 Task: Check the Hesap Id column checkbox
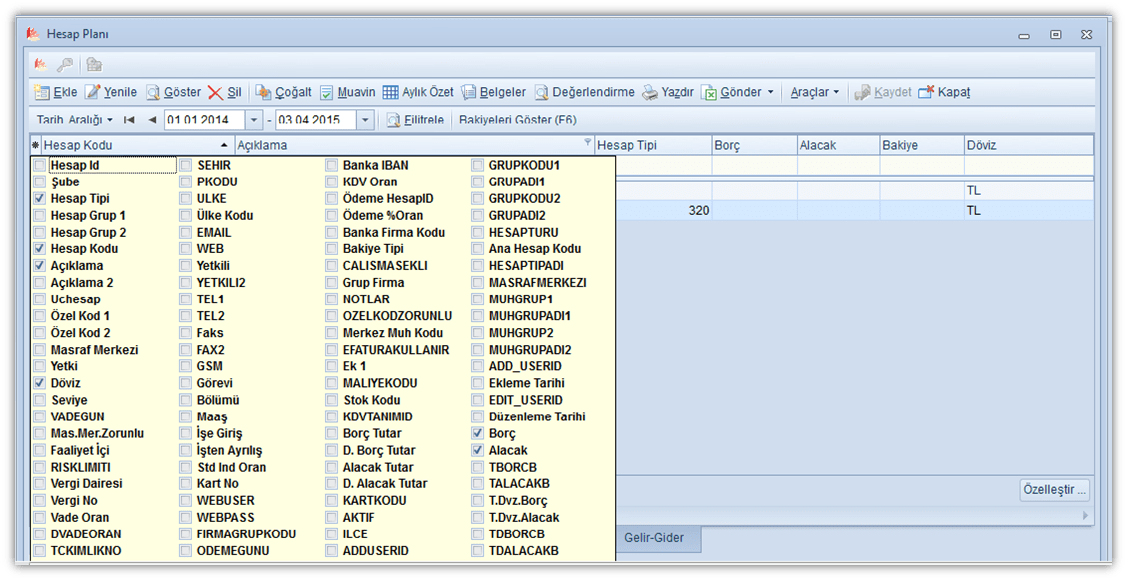click(40, 165)
